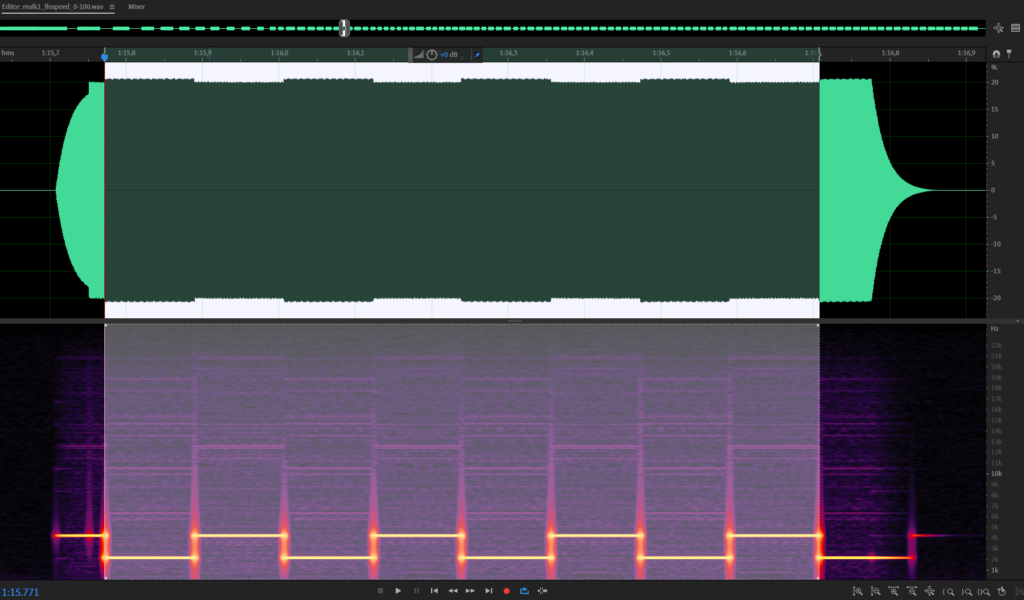
Task: Click the zoom reset icon at far right
Action: pyautogui.click(x=1002, y=592)
